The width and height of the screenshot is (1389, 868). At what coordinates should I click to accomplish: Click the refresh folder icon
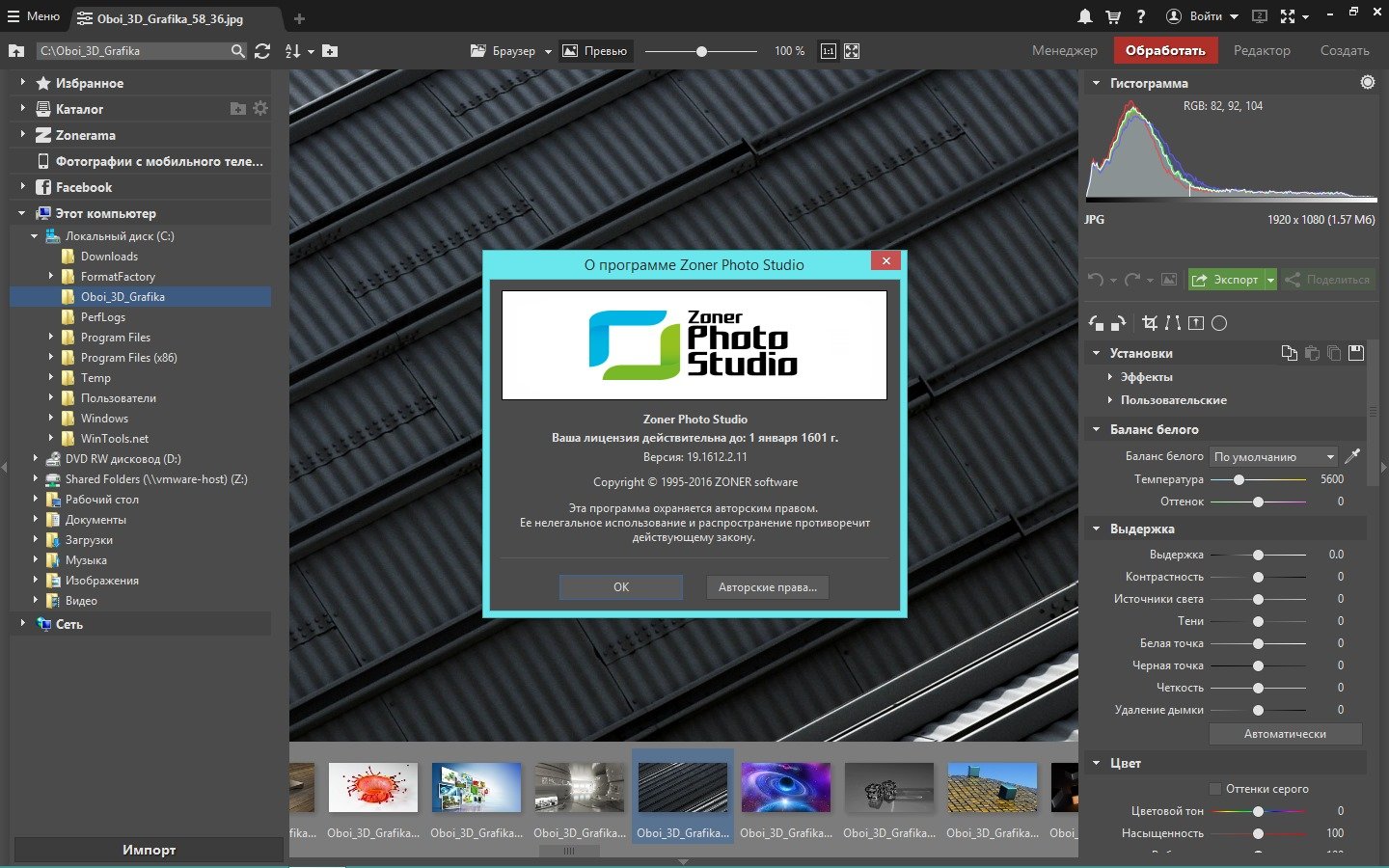coord(262,51)
